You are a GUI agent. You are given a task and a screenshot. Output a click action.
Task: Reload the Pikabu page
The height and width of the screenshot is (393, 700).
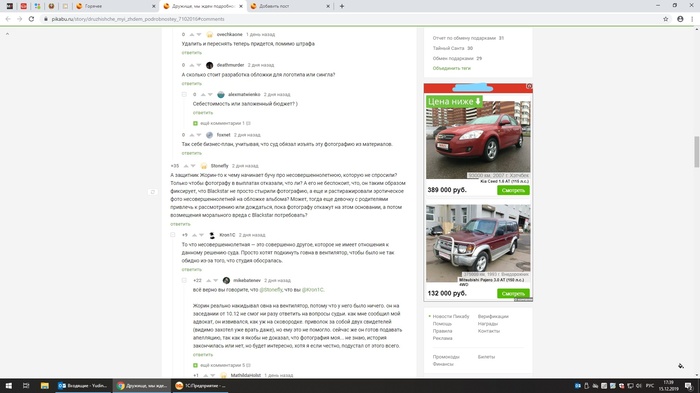pos(31,19)
